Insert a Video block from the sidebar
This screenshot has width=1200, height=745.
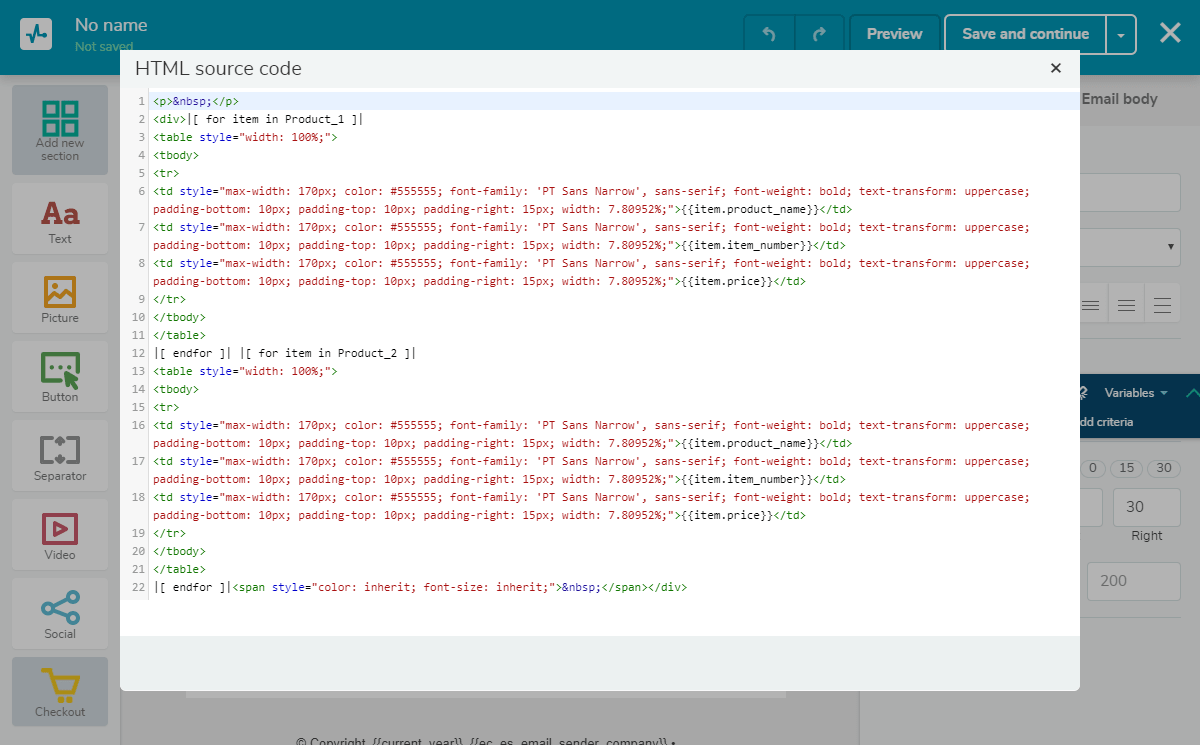point(60,537)
